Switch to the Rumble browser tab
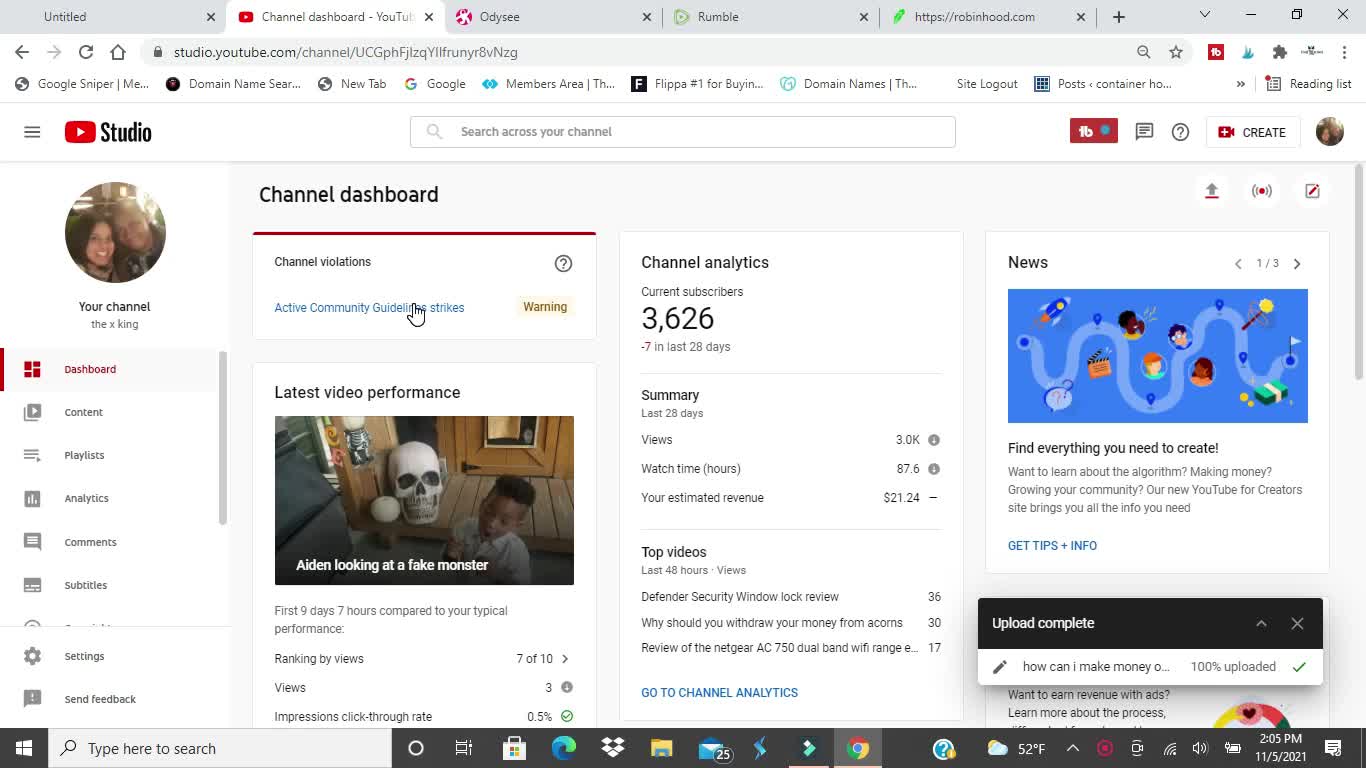Screen dimensions: 1366x768 pyautogui.click(x=769, y=17)
